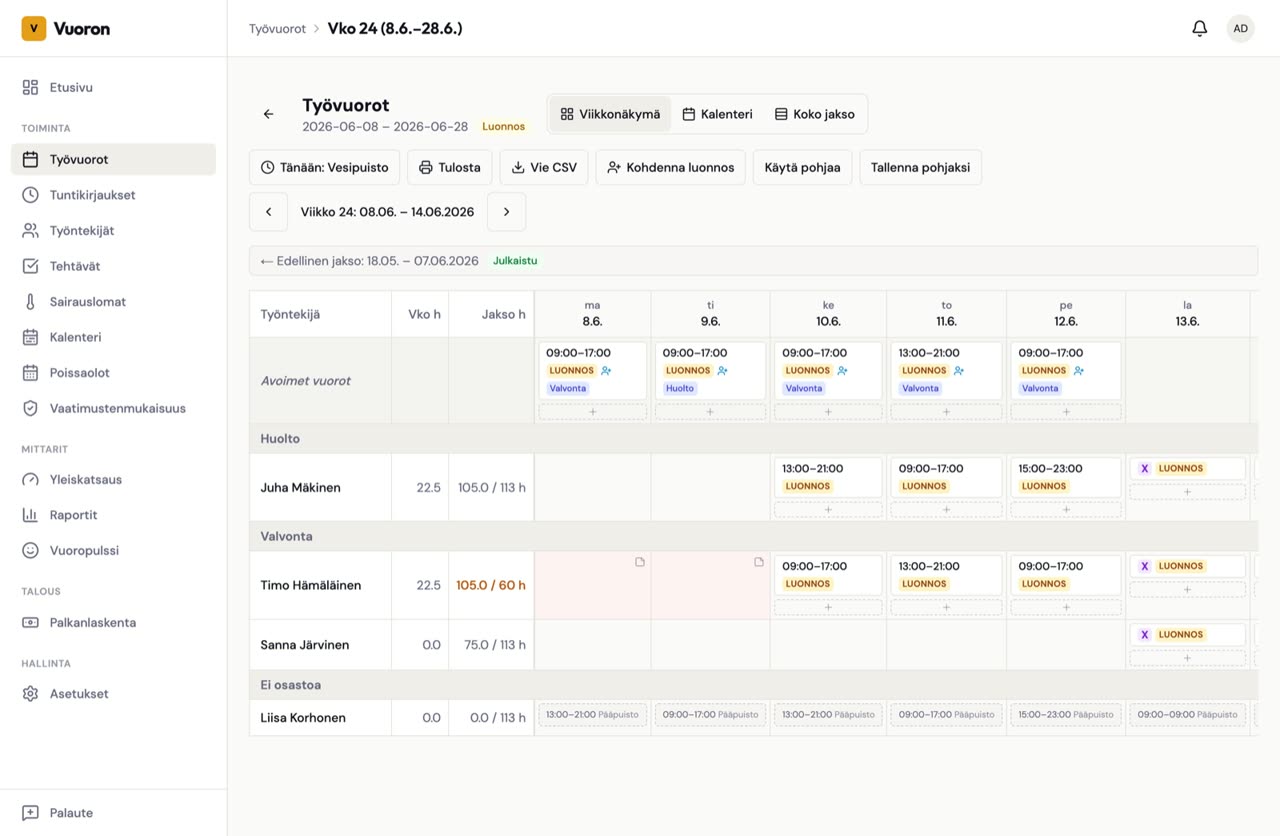
Task: Go to previous week with left chevron
Action: 268,212
